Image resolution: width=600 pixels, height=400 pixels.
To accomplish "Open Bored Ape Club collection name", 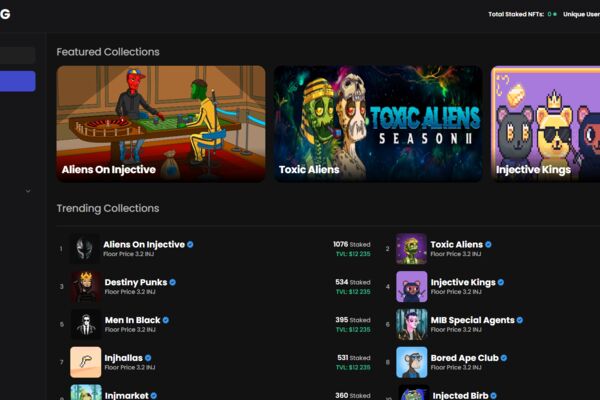I will pos(465,358).
